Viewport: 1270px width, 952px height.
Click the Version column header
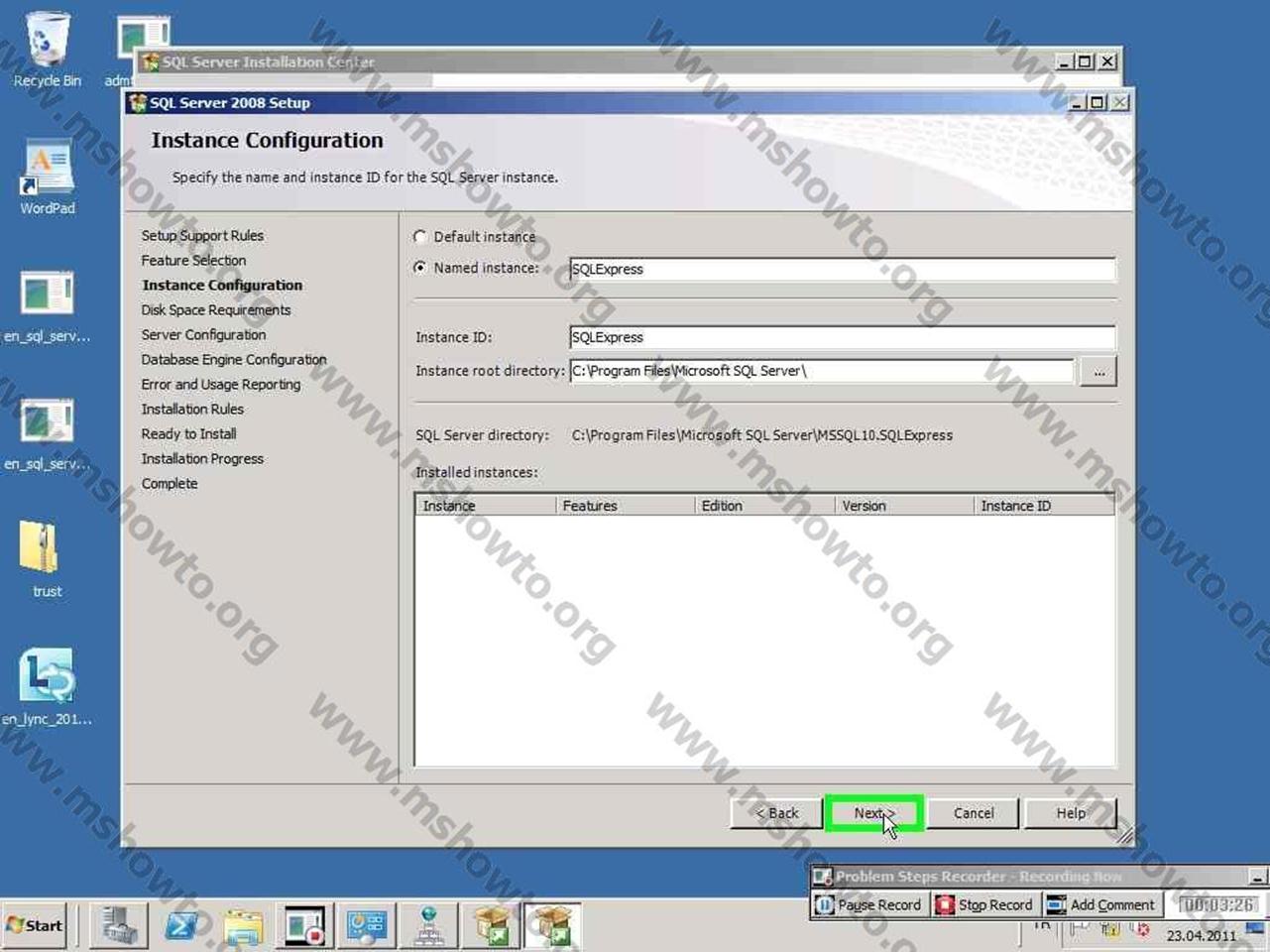click(x=904, y=506)
